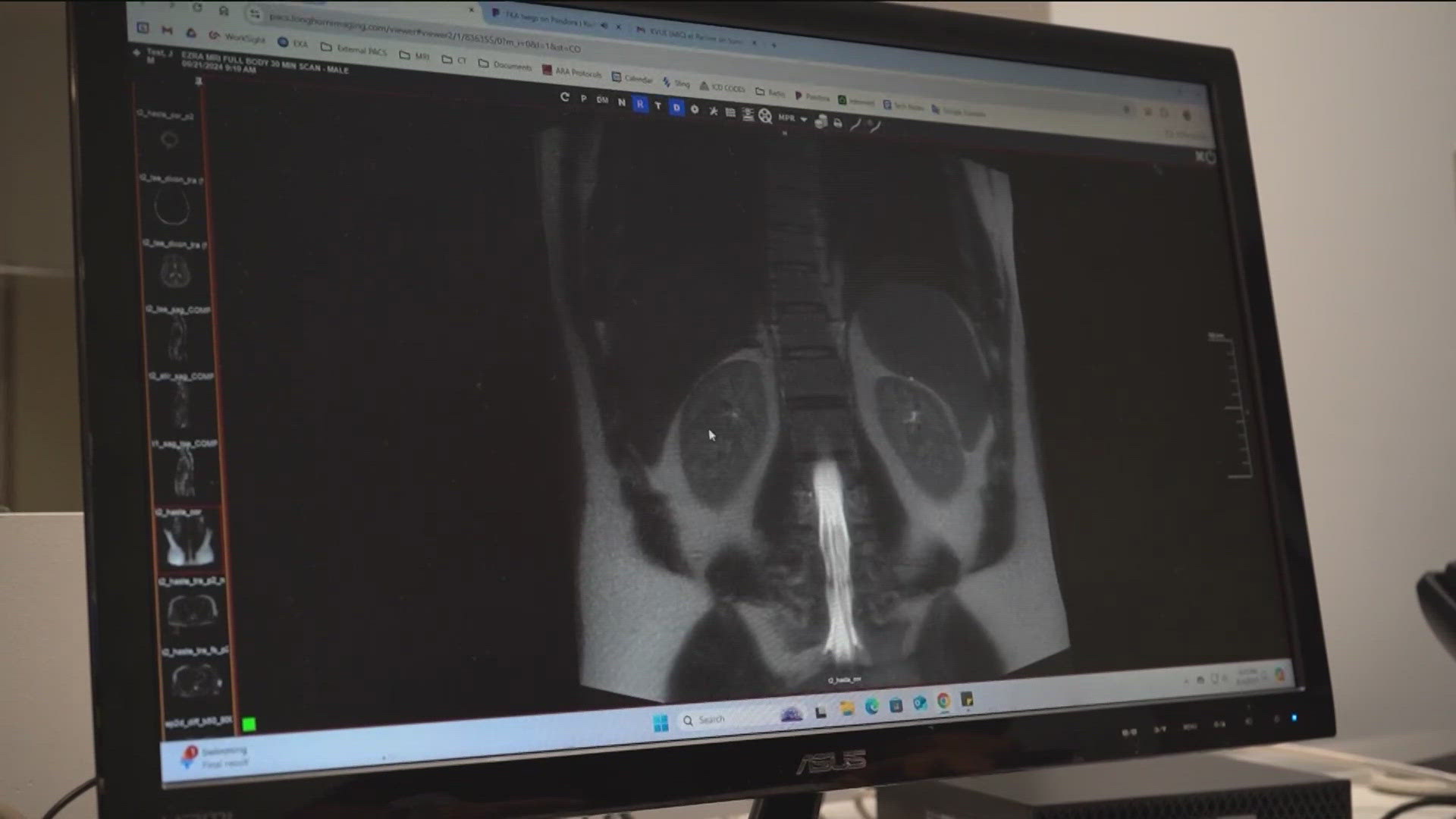Toggle the highlighted D button
Viewport: 1456px width, 819px height.
tap(676, 108)
